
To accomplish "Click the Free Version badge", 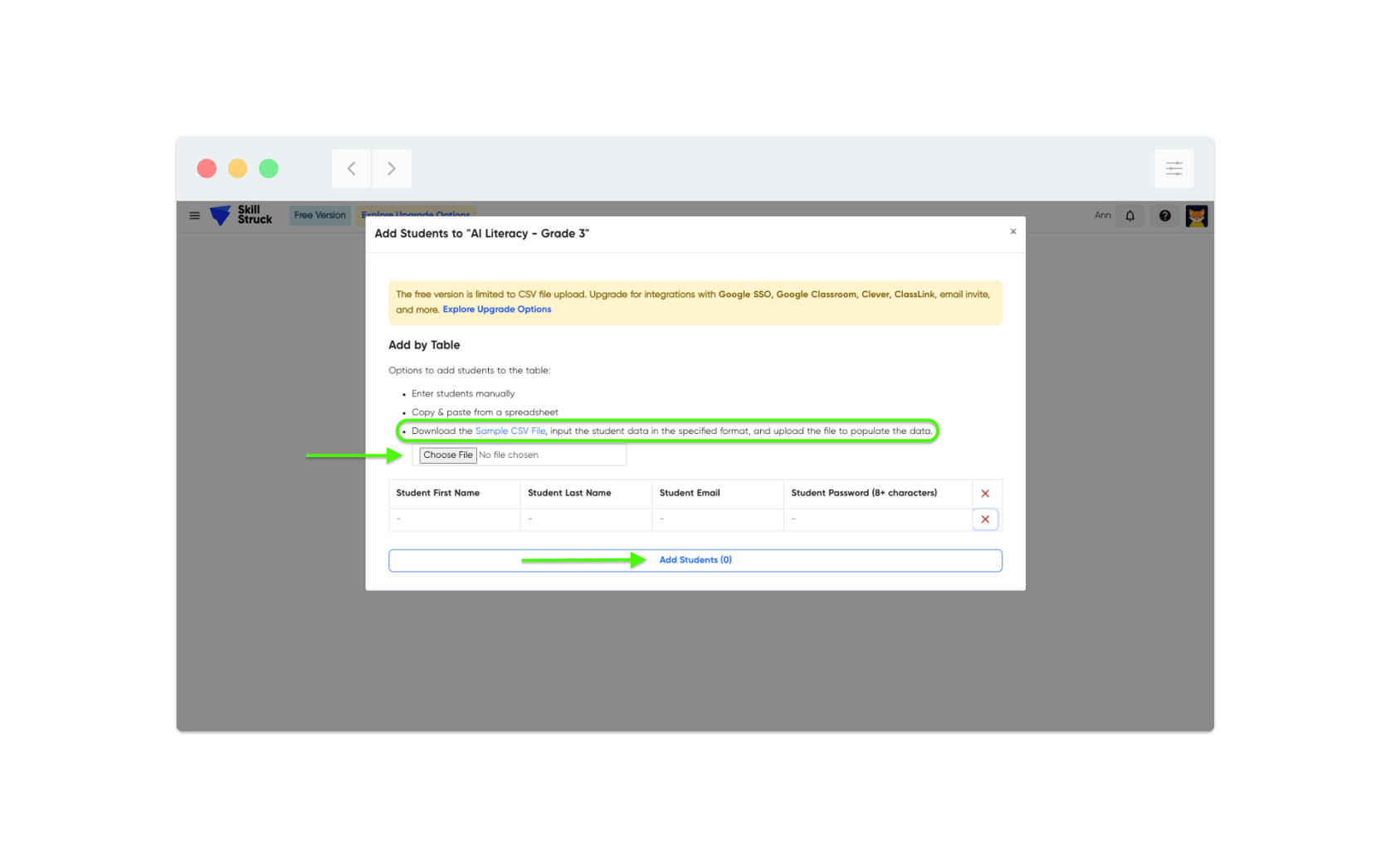I will coord(319,216).
